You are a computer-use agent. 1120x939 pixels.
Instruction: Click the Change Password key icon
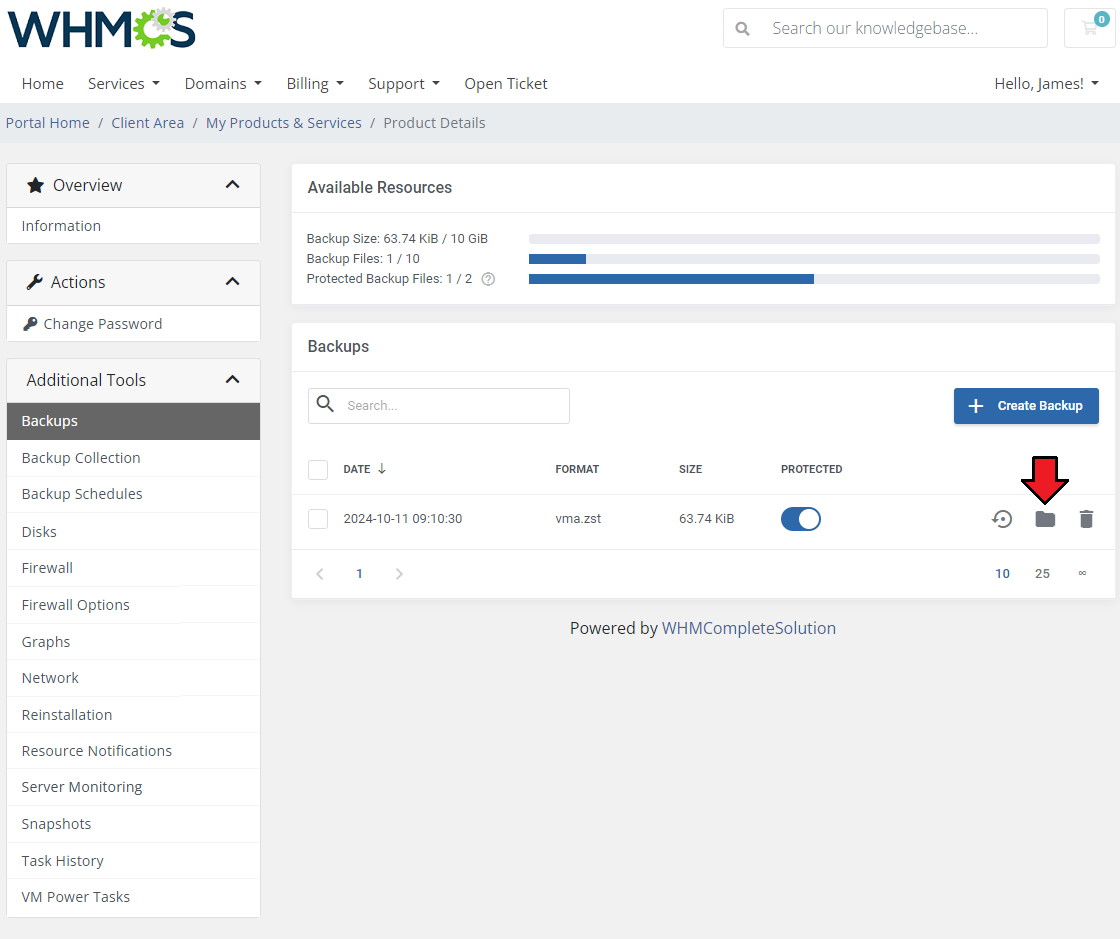[30, 324]
